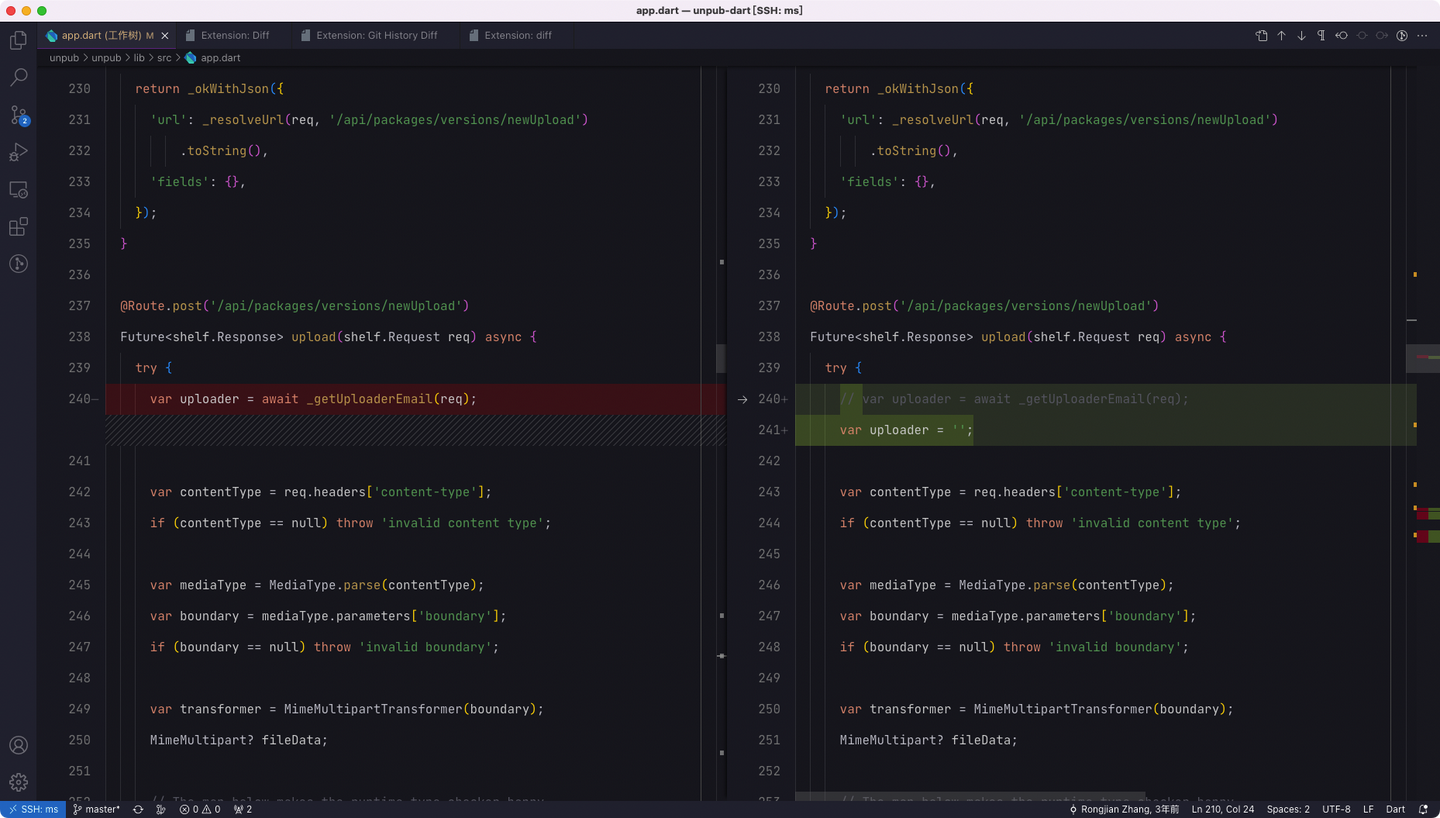This screenshot has width=1440, height=818.
Task: Go to next change with down arrow
Action: (x=1301, y=36)
